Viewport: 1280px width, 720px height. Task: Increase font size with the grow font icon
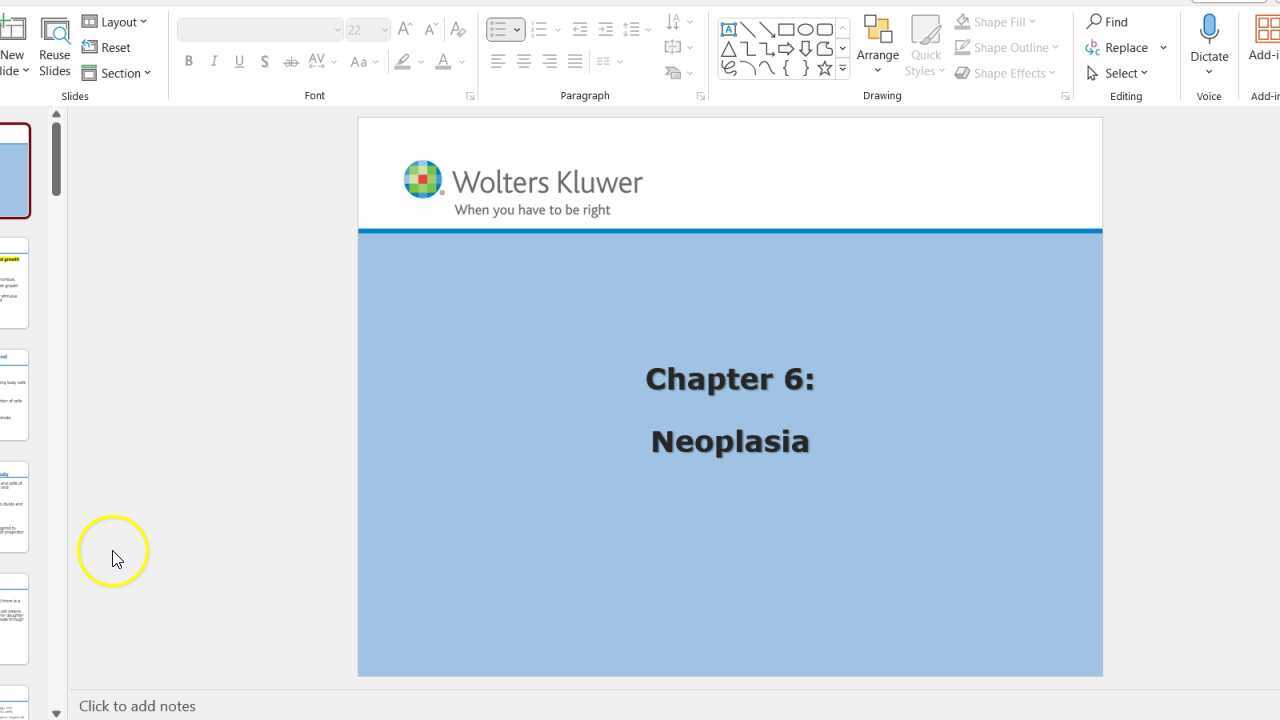point(404,29)
